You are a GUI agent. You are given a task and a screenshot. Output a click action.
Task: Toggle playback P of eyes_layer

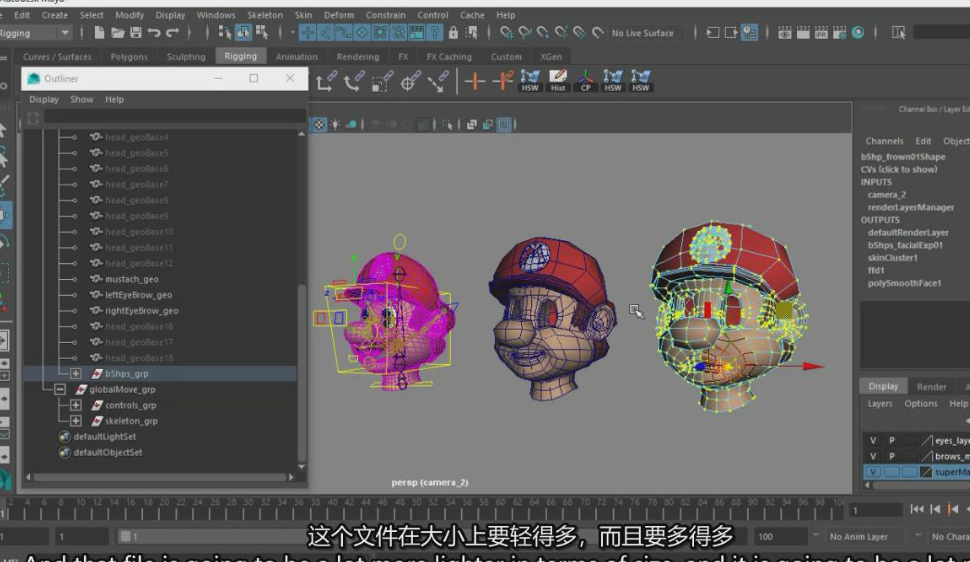[891, 441]
